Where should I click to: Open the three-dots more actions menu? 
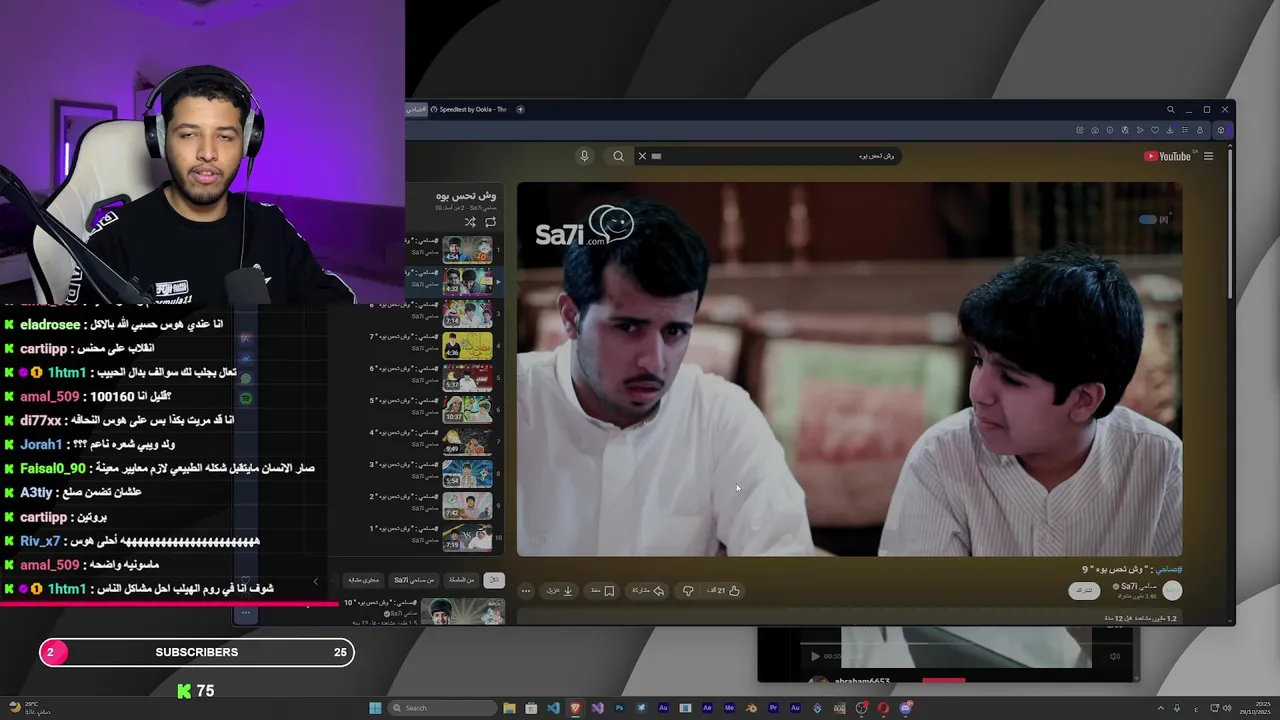526,590
